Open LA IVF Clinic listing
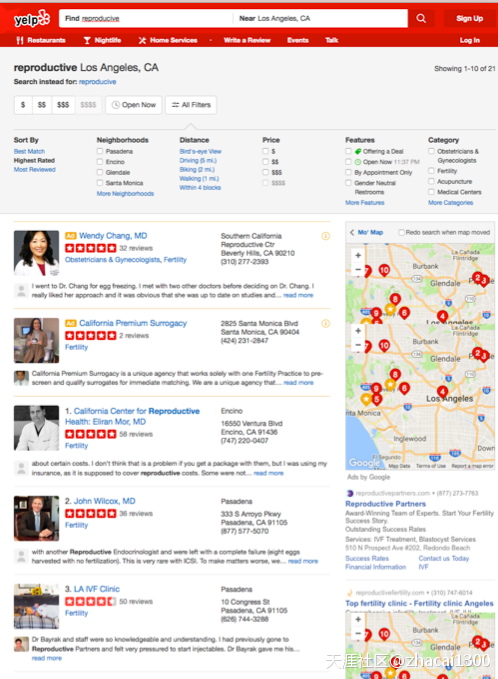Screen dimensions: 498x679 [97, 589]
